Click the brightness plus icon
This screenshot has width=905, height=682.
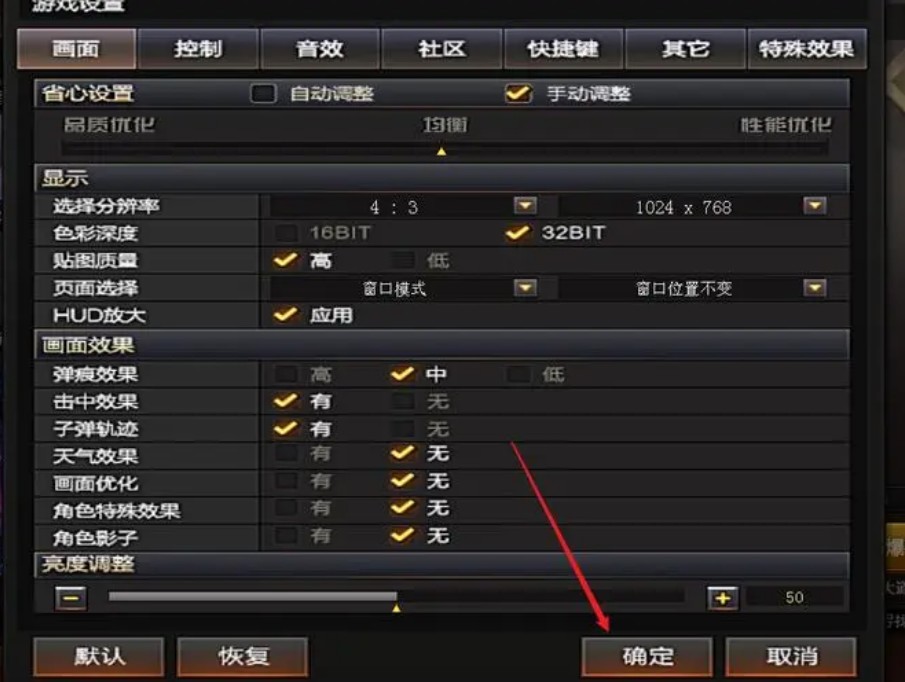(x=722, y=598)
